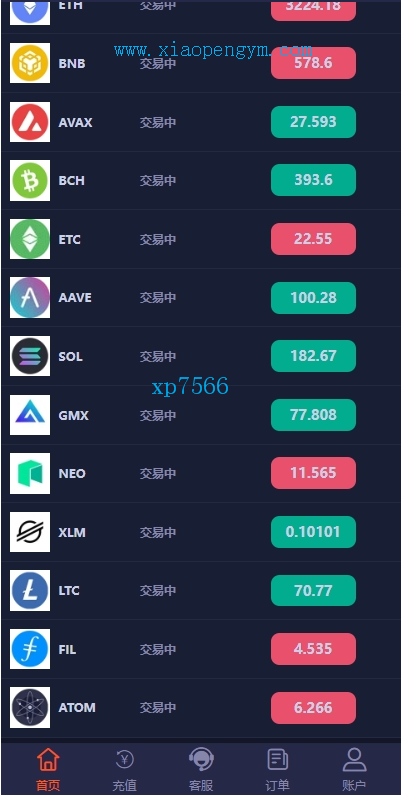Select the GMX triangle logo
The width and height of the screenshot is (401, 795).
pyautogui.click(x=30, y=415)
